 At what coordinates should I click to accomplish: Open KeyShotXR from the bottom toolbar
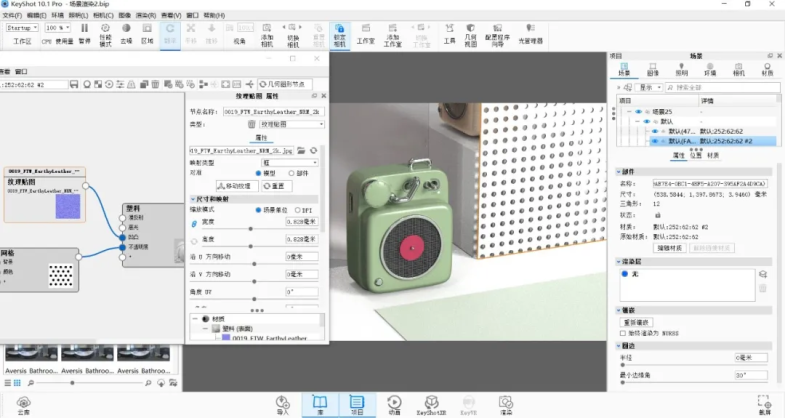click(x=428, y=403)
